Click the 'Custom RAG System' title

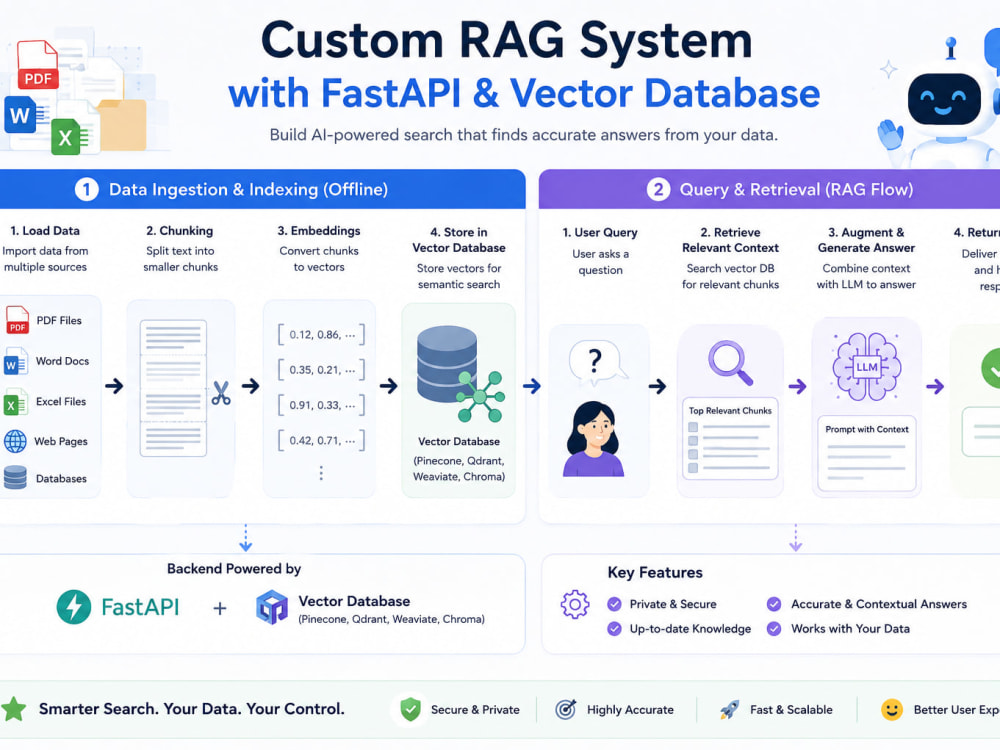506,40
